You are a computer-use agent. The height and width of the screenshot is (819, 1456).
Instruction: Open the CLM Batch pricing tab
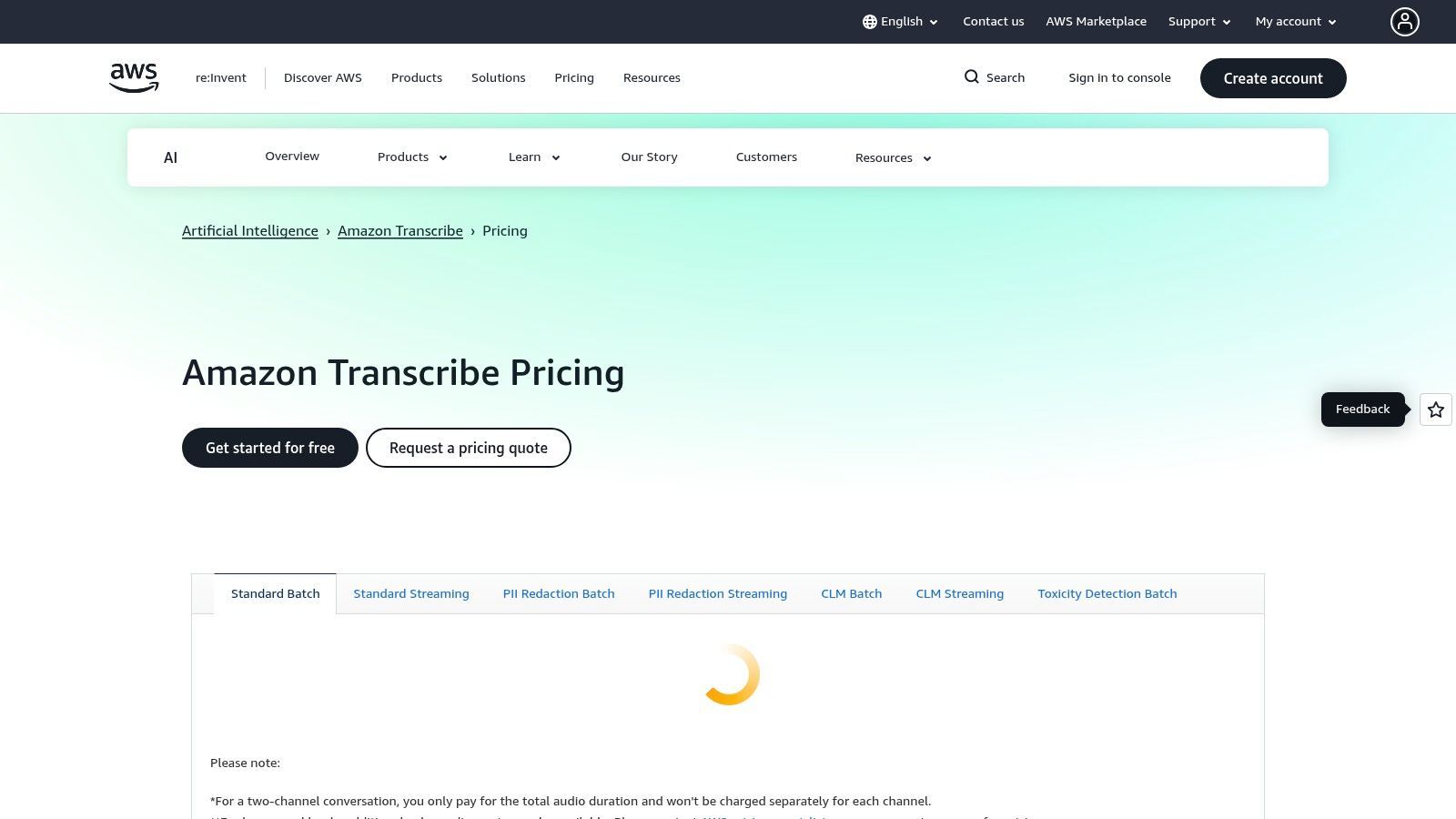[851, 593]
